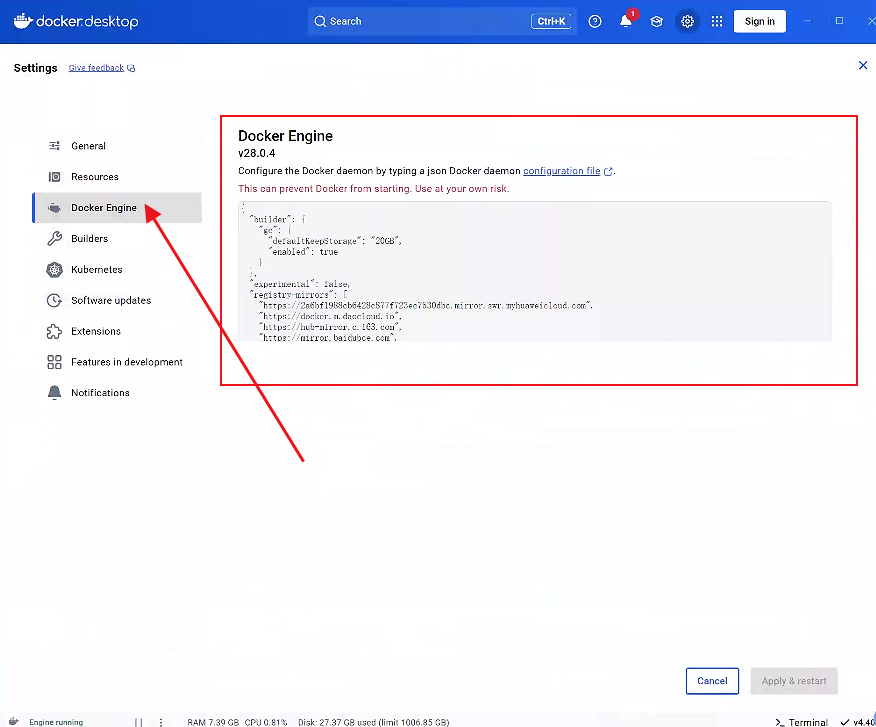Click the v28.0.4 version text

[x=256, y=153]
